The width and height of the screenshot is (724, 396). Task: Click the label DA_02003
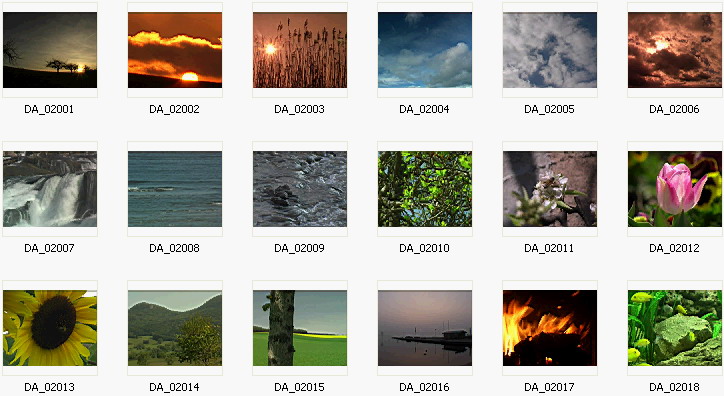(299, 109)
